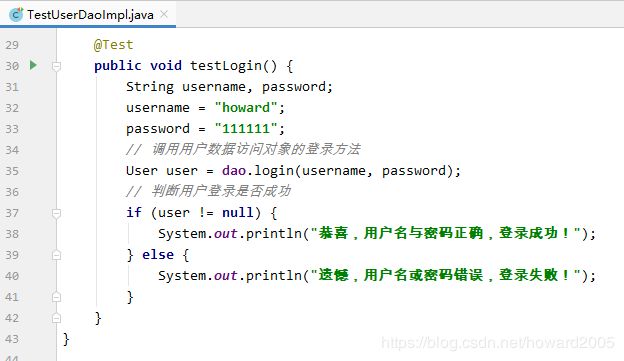The image size is (624, 361).
Task: Click the fold end marker on line 41
Action: (x=57, y=297)
